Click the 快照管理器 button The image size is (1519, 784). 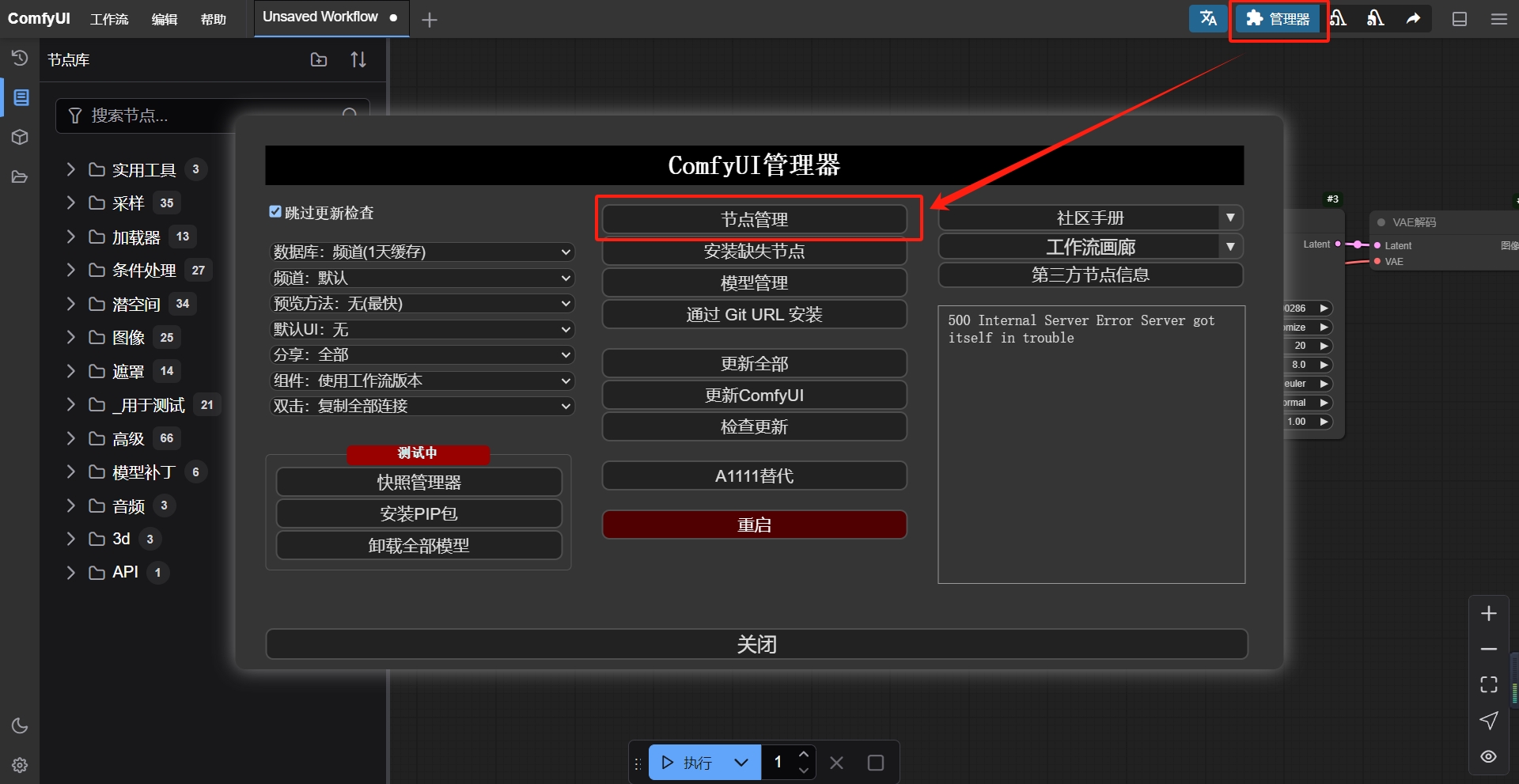click(419, 482)
